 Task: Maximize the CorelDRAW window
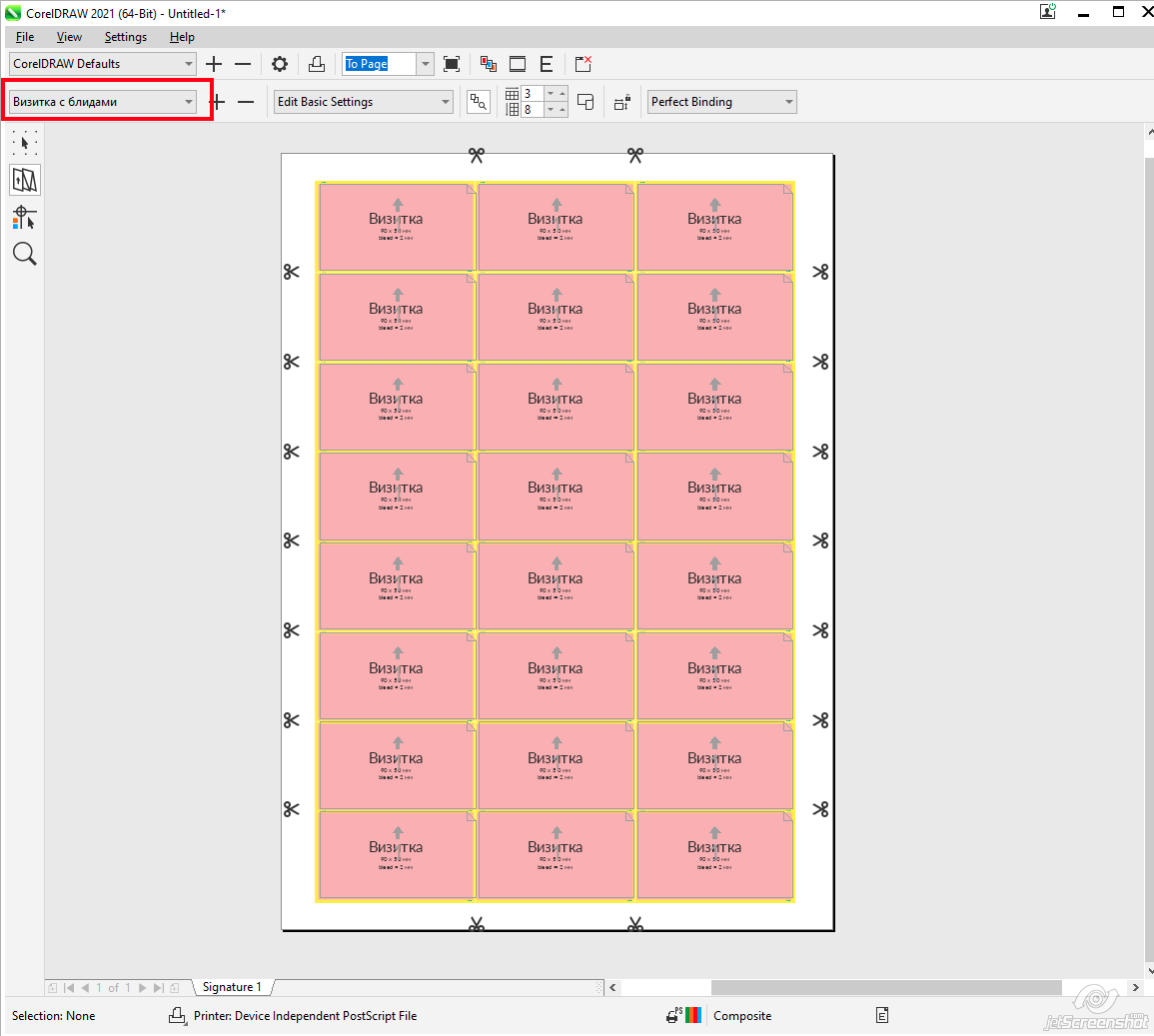(x=1119, y=13)
